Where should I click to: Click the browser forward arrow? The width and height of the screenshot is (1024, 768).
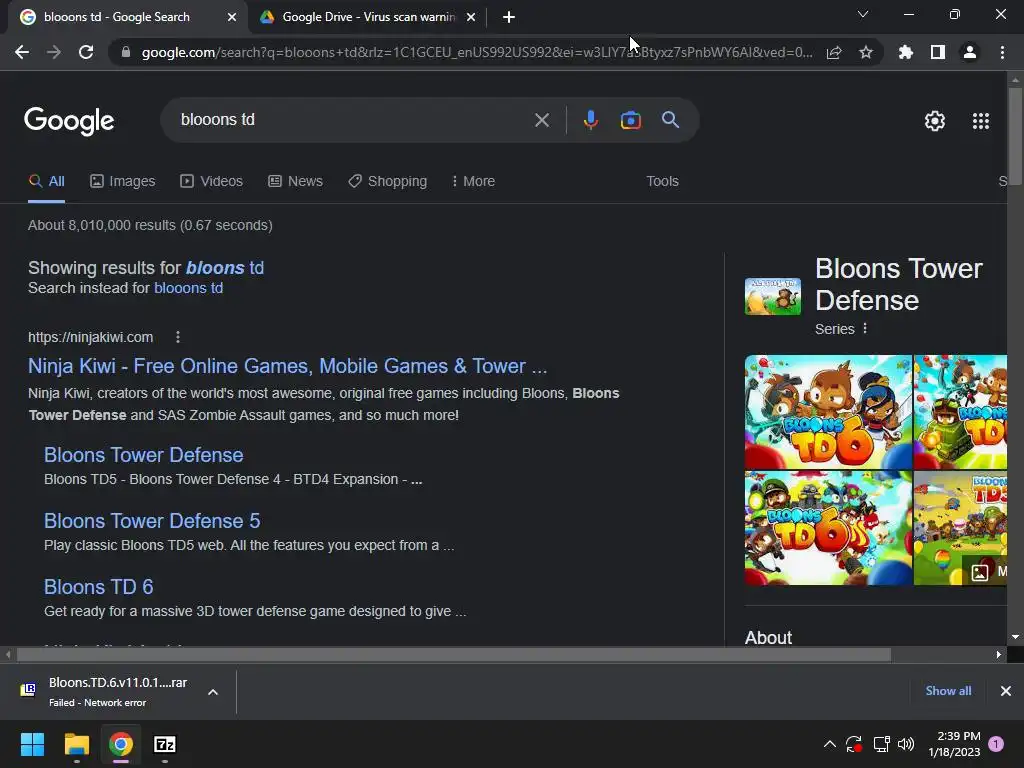(x=54, y=52)
